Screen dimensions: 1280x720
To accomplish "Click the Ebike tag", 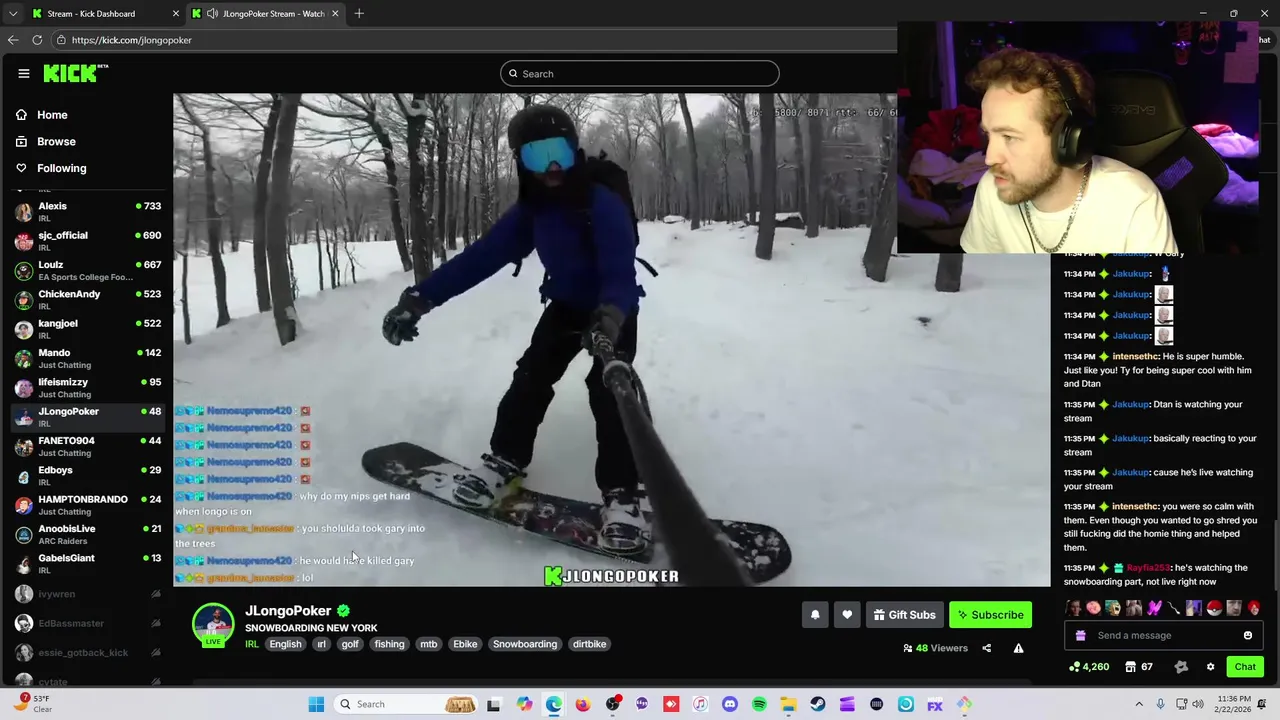I will point(465,644).
